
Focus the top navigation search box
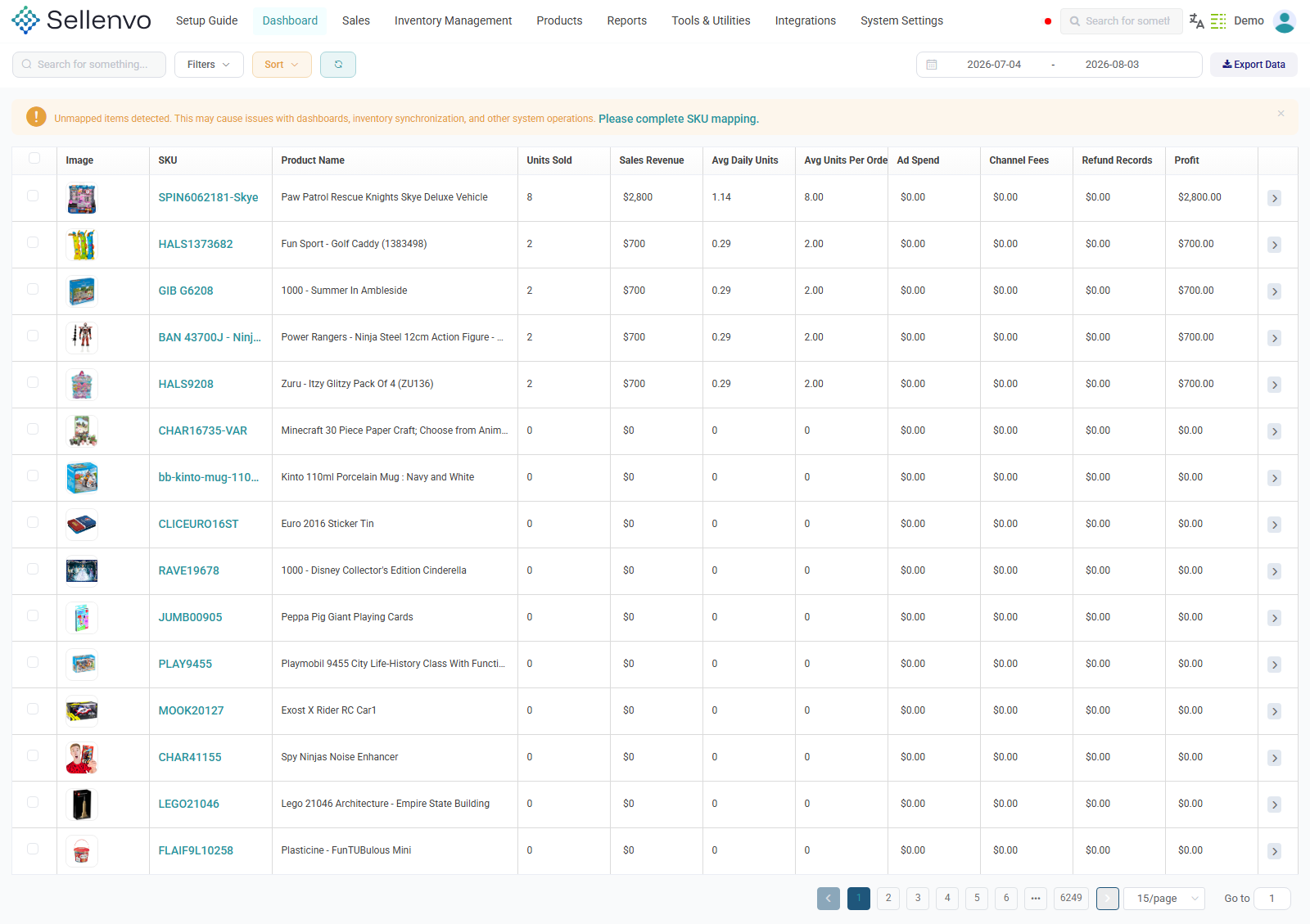click(1122, 21)
